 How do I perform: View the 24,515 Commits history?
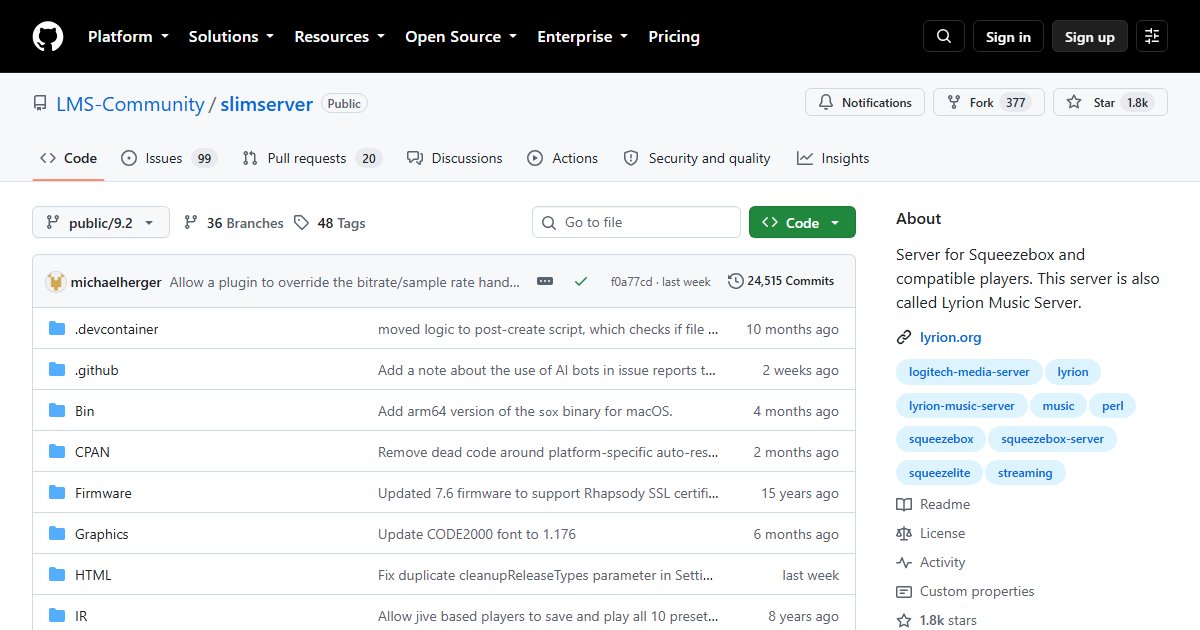781,282
